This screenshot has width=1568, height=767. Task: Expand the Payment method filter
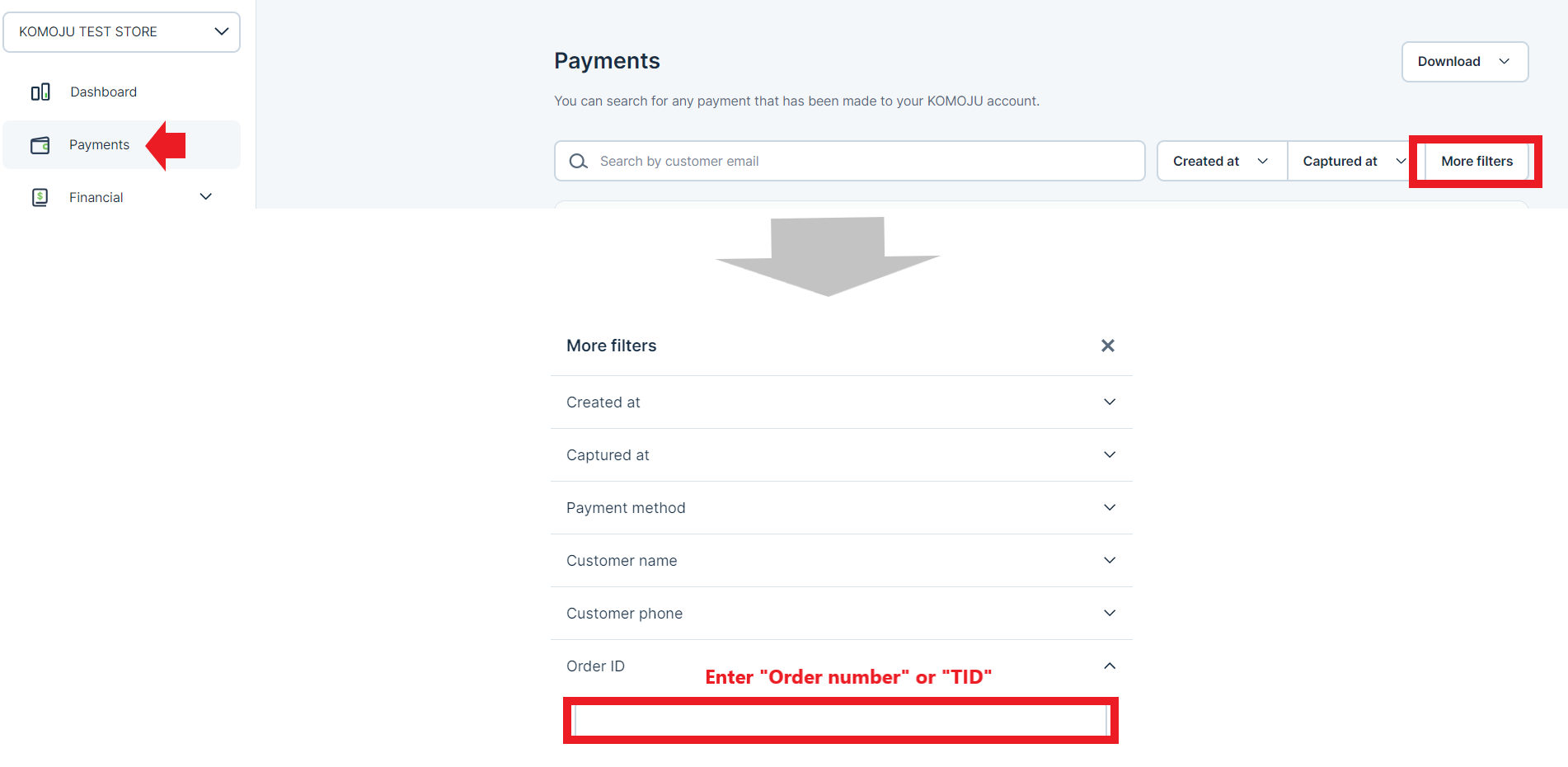point(841,508)
